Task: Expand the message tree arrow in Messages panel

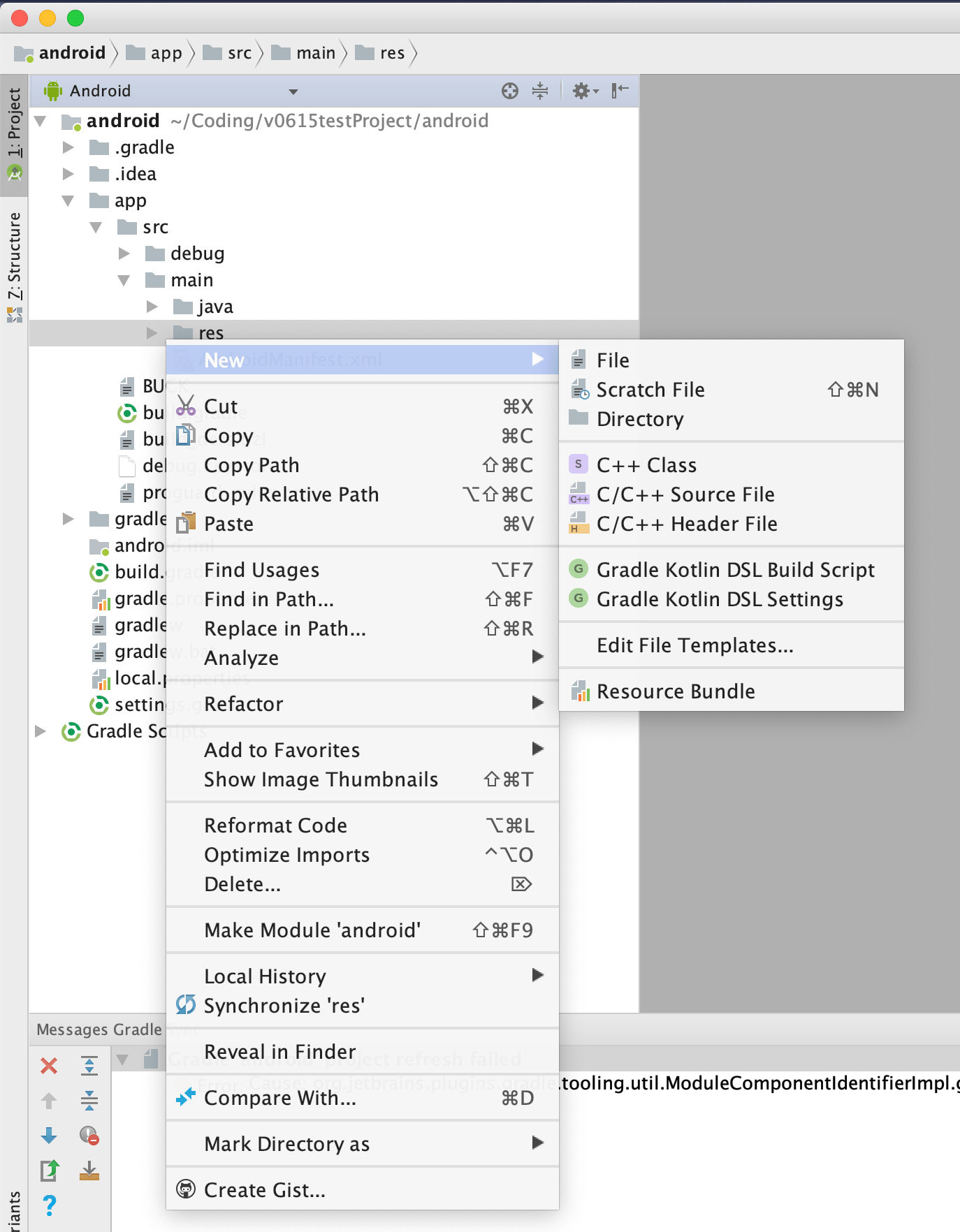Action: click(x=123, y=1060)
